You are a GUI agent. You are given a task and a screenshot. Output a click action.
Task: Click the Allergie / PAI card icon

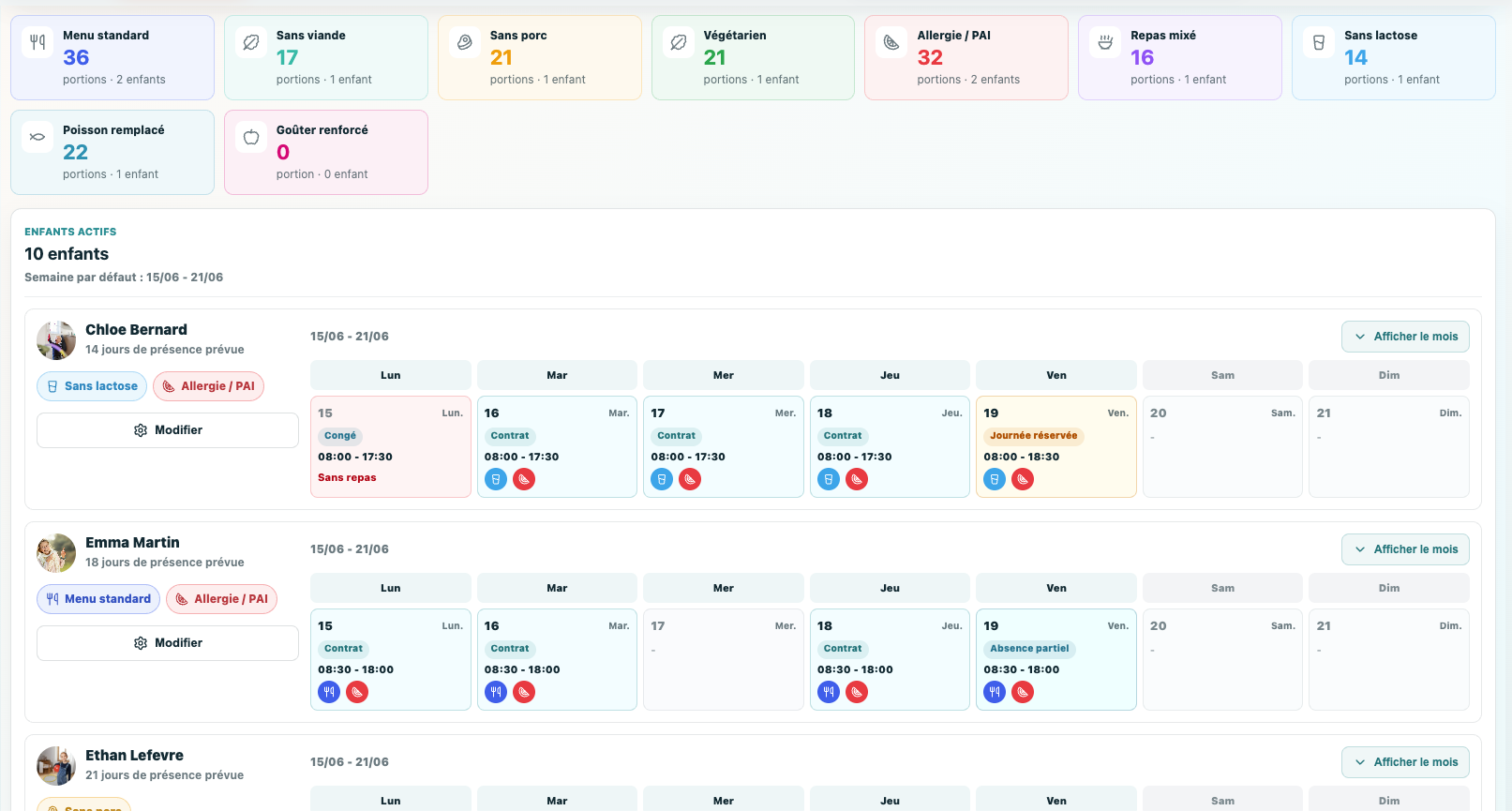[891, 42]
